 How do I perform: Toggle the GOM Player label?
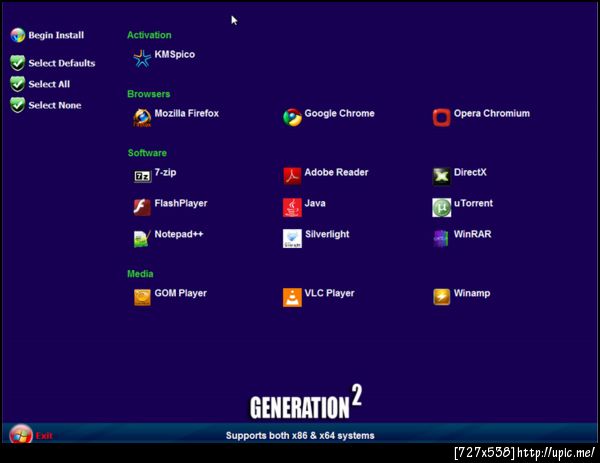click(x=181, y=293)
